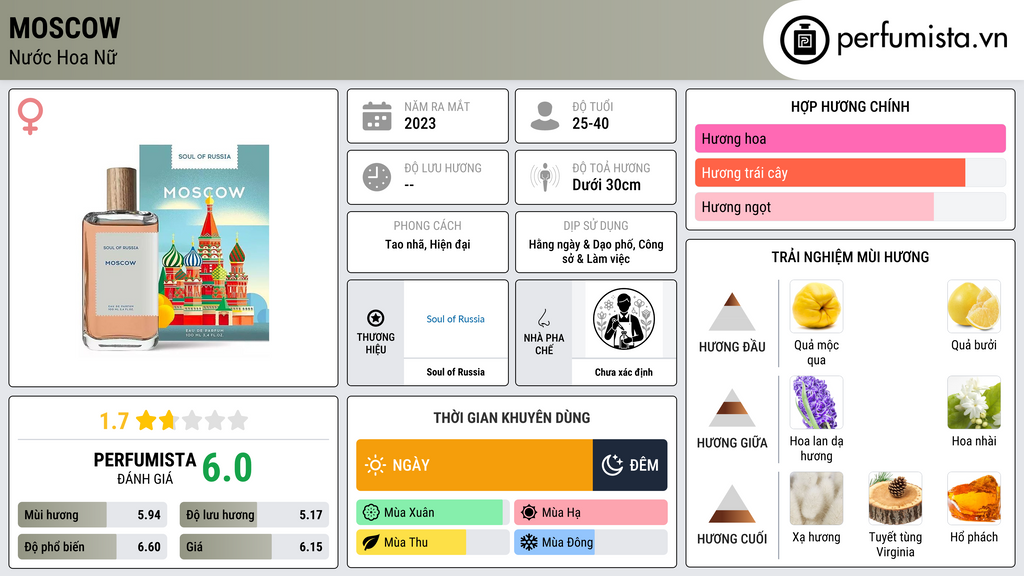Viewport: 1024px width, 576px height.
Task: Open the Soul of Russia brand link
Action: coord(455,319)
